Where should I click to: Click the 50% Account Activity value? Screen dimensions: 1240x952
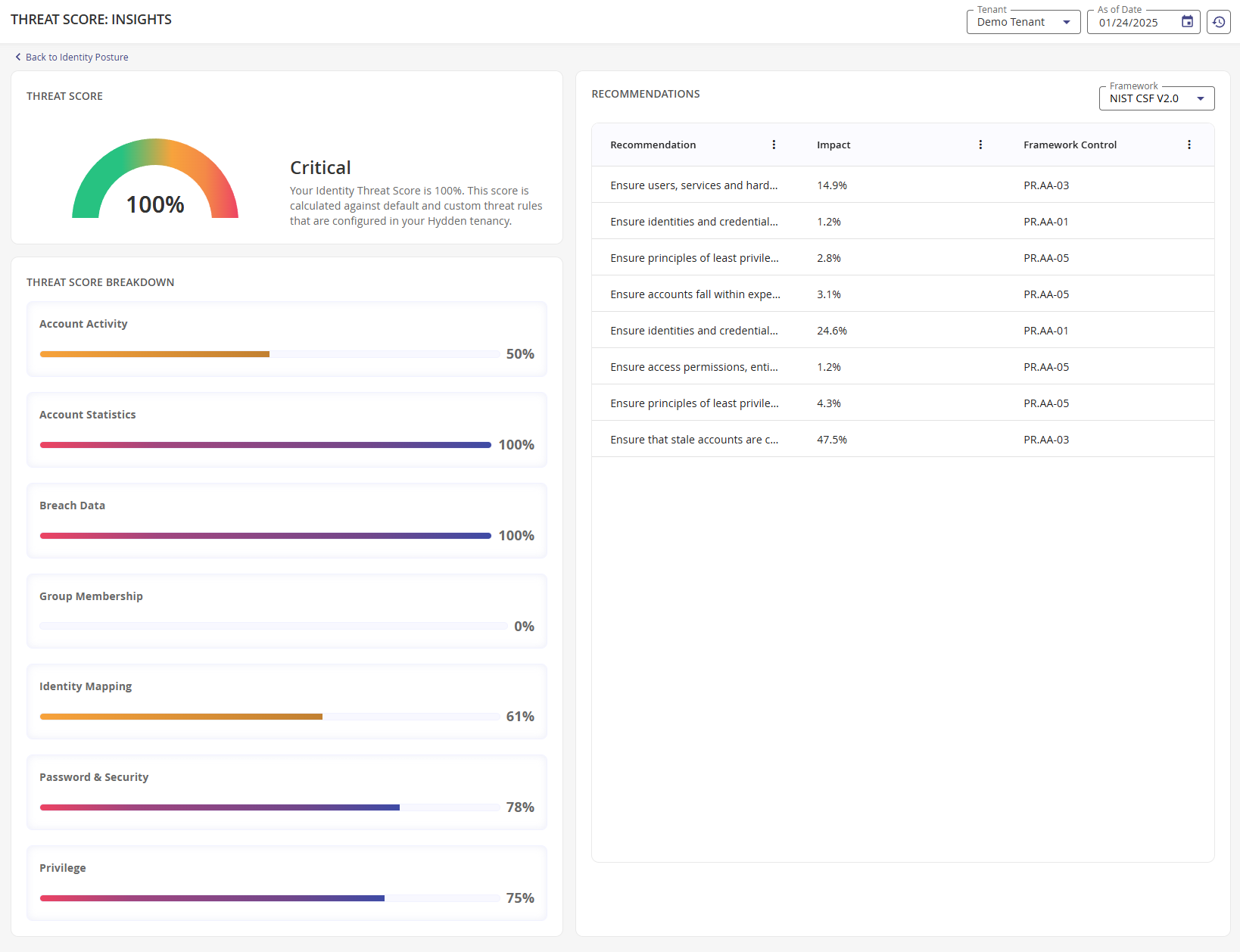point(520,354)
